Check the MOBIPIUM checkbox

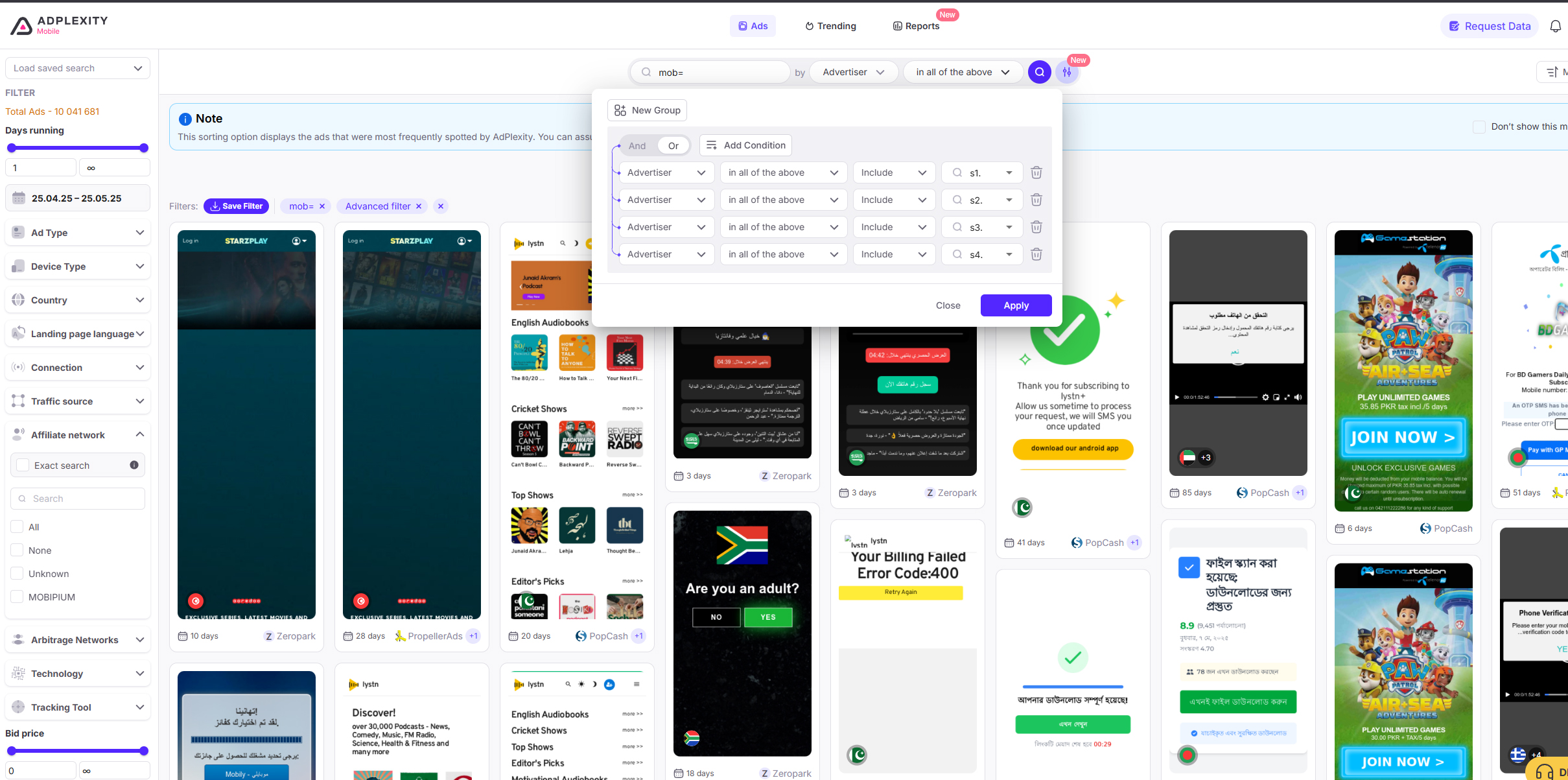tap(18, 597)
